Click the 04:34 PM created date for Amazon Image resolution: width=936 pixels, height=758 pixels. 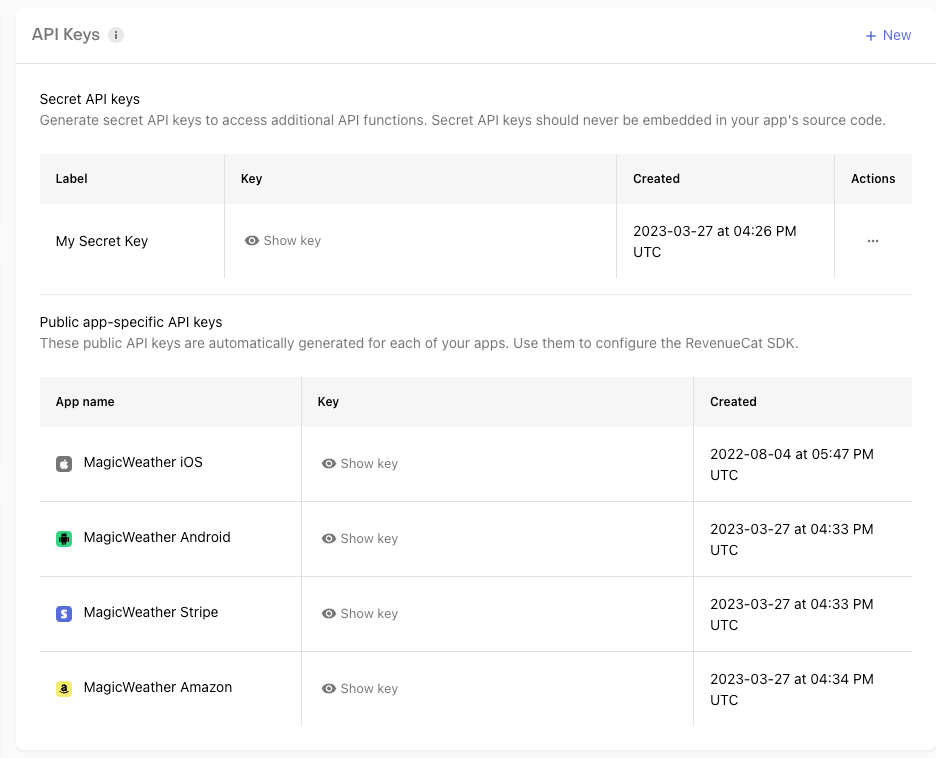pyautogui.click(x=792, y=689)
